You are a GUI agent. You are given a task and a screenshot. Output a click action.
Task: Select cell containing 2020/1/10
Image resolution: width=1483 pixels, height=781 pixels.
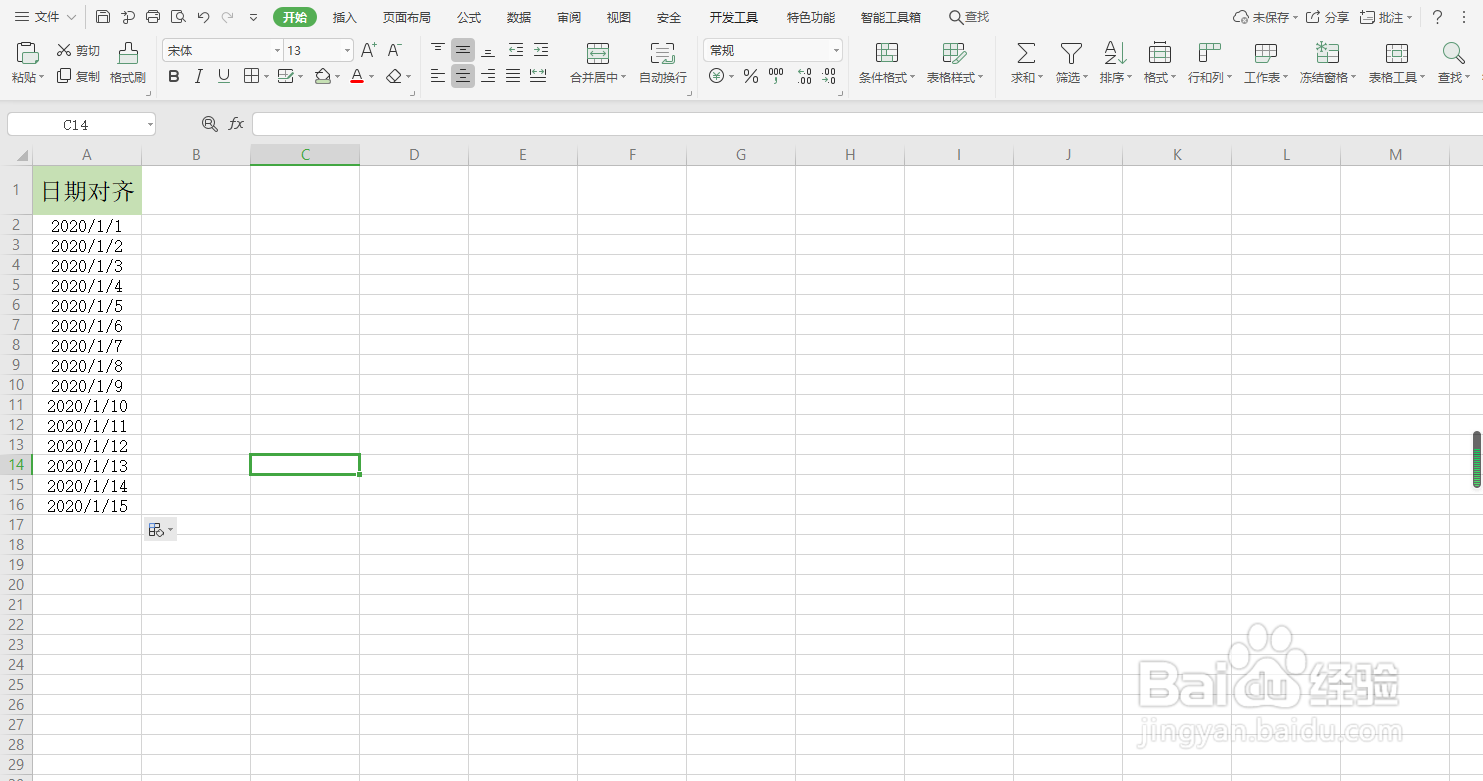87,405
